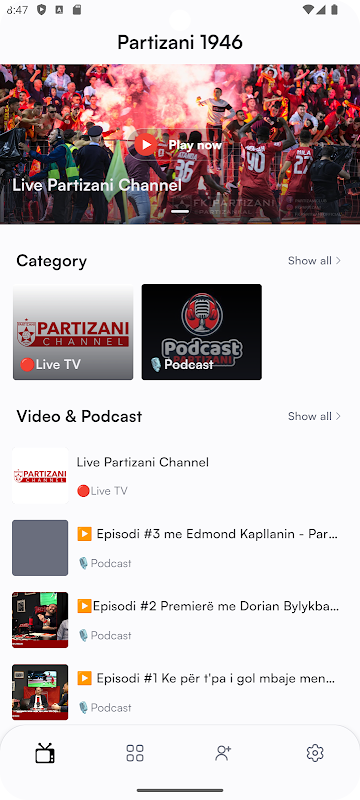Viewport: 360px width, 800px height.
Task: Open the add-user profile tab icon
Action: [x=223, y=753]
